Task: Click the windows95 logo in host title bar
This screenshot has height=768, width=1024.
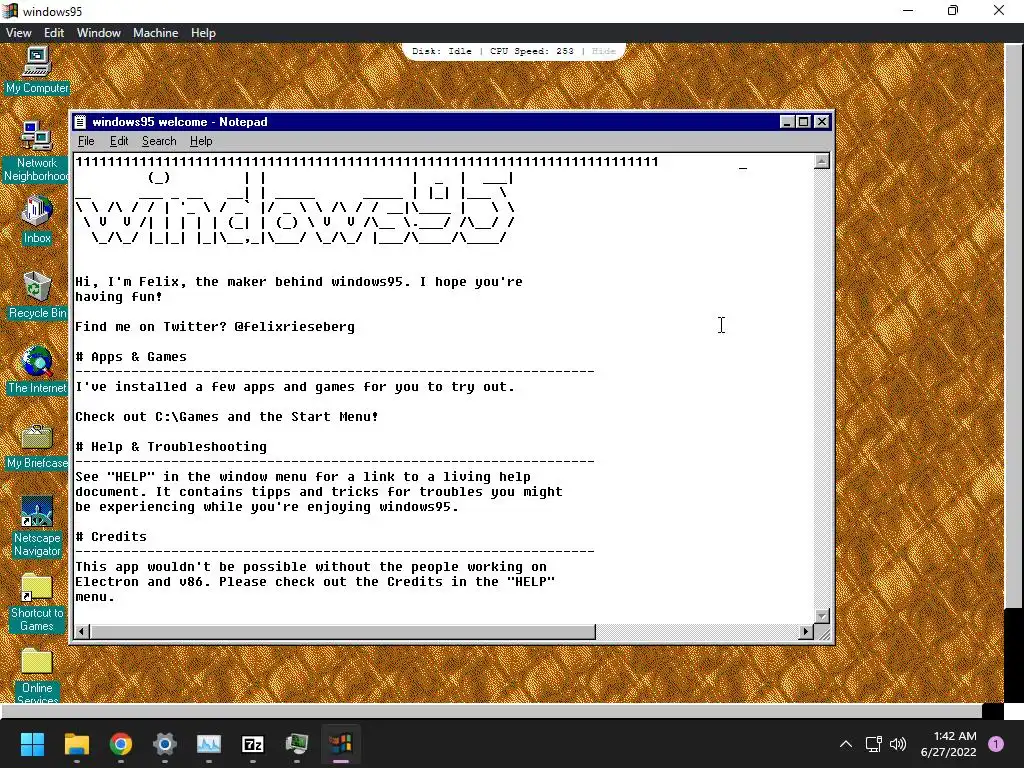Action: click(x=10, y=10)
